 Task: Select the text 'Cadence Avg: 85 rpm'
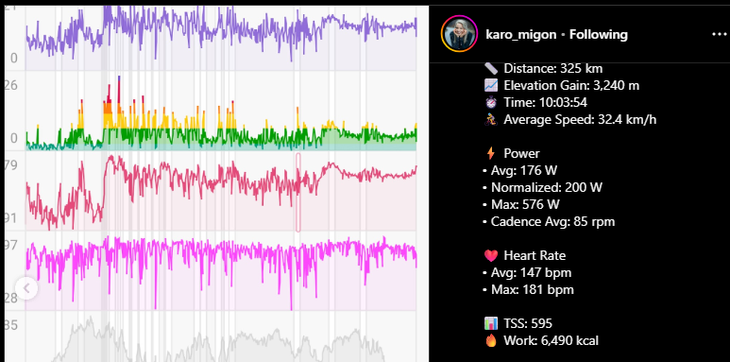click(x=553, y=221)
